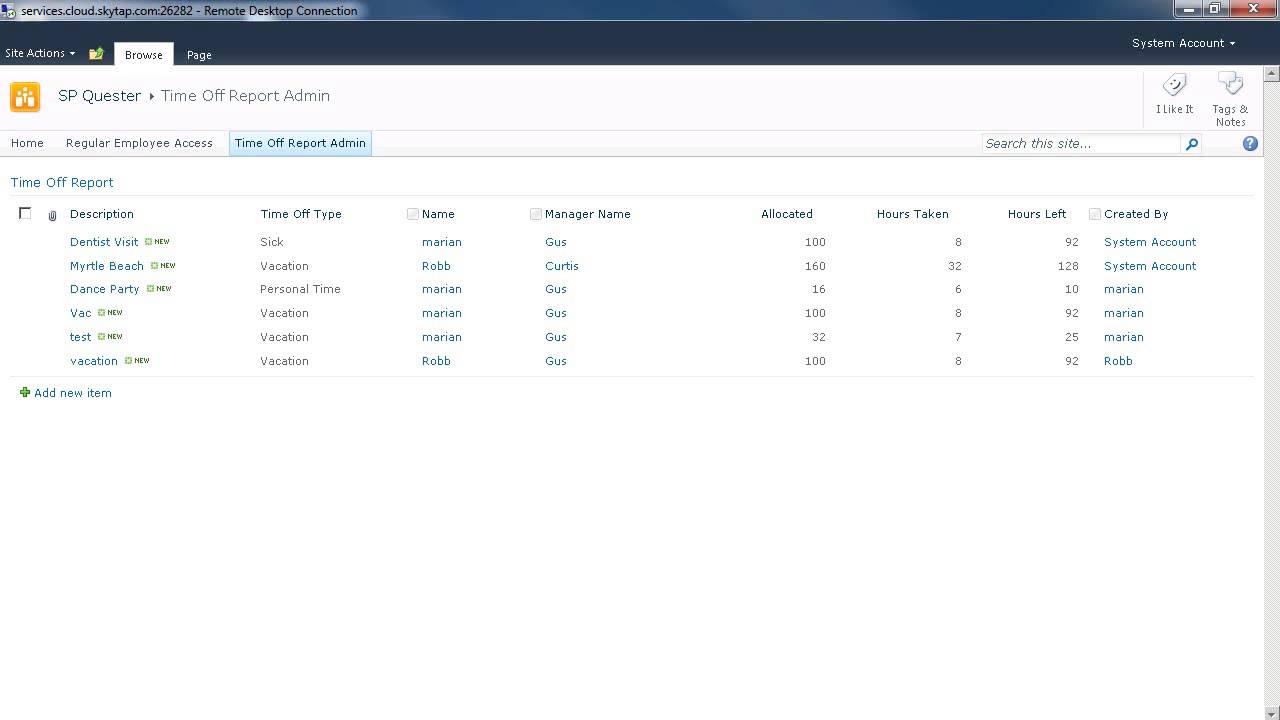Switch to the Browse ribbon tab

pyautogui.click(x=144, y=55)
